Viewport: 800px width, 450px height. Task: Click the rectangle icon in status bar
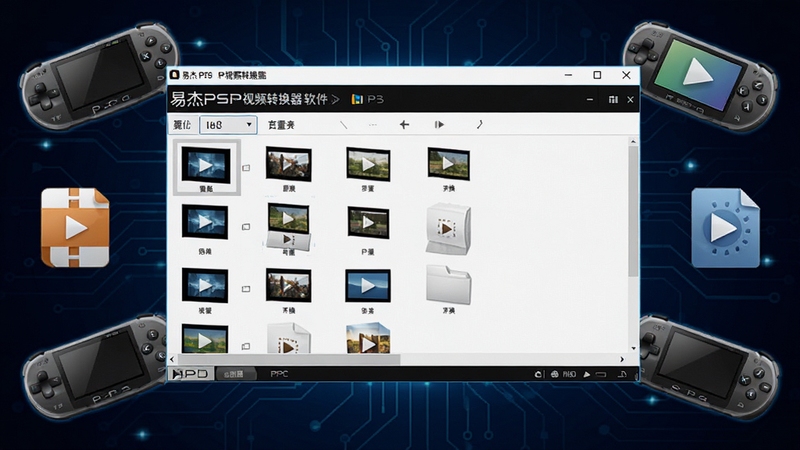point(601,374)
